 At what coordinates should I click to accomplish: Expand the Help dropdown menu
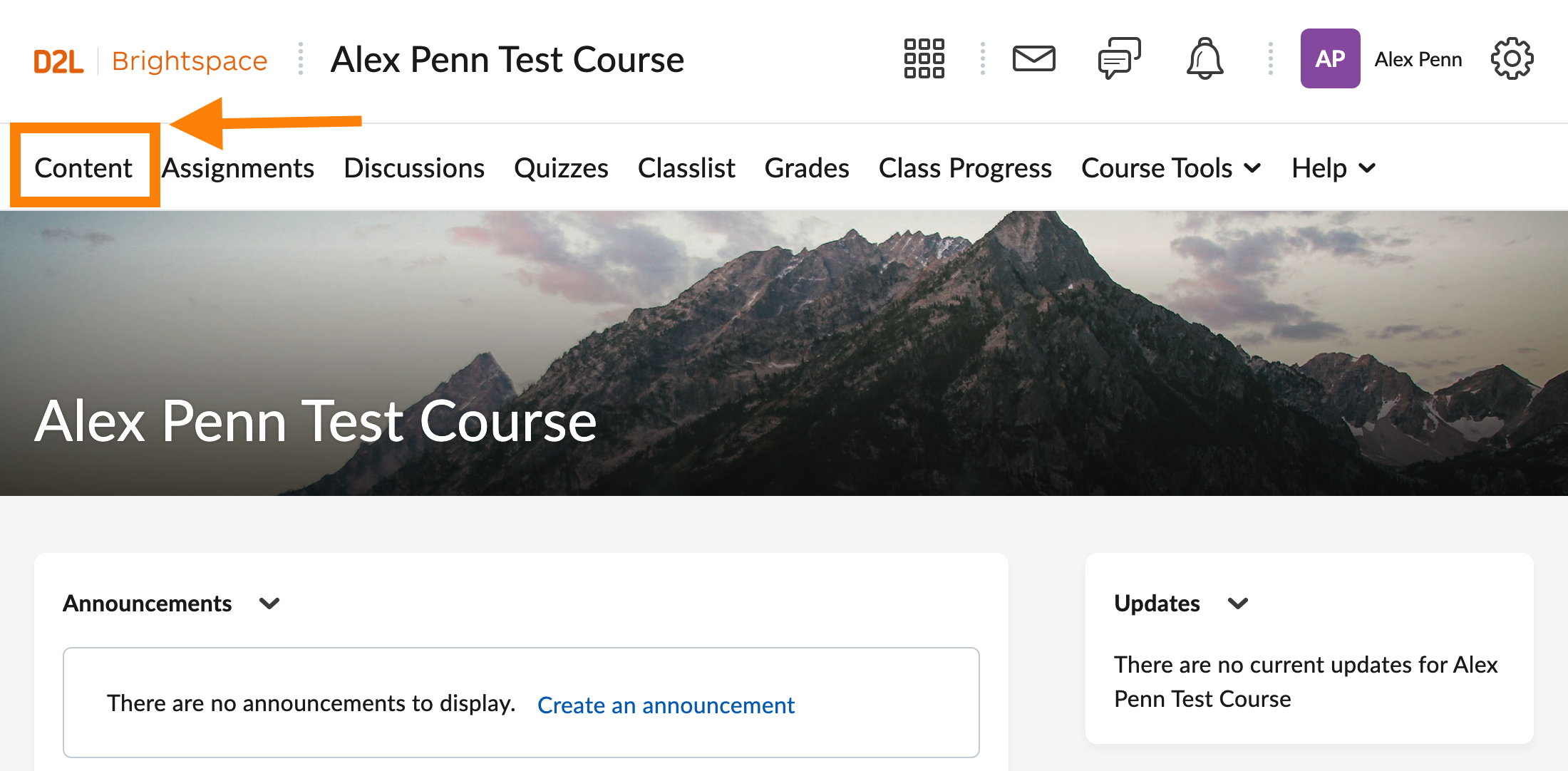pos(1333,168)
